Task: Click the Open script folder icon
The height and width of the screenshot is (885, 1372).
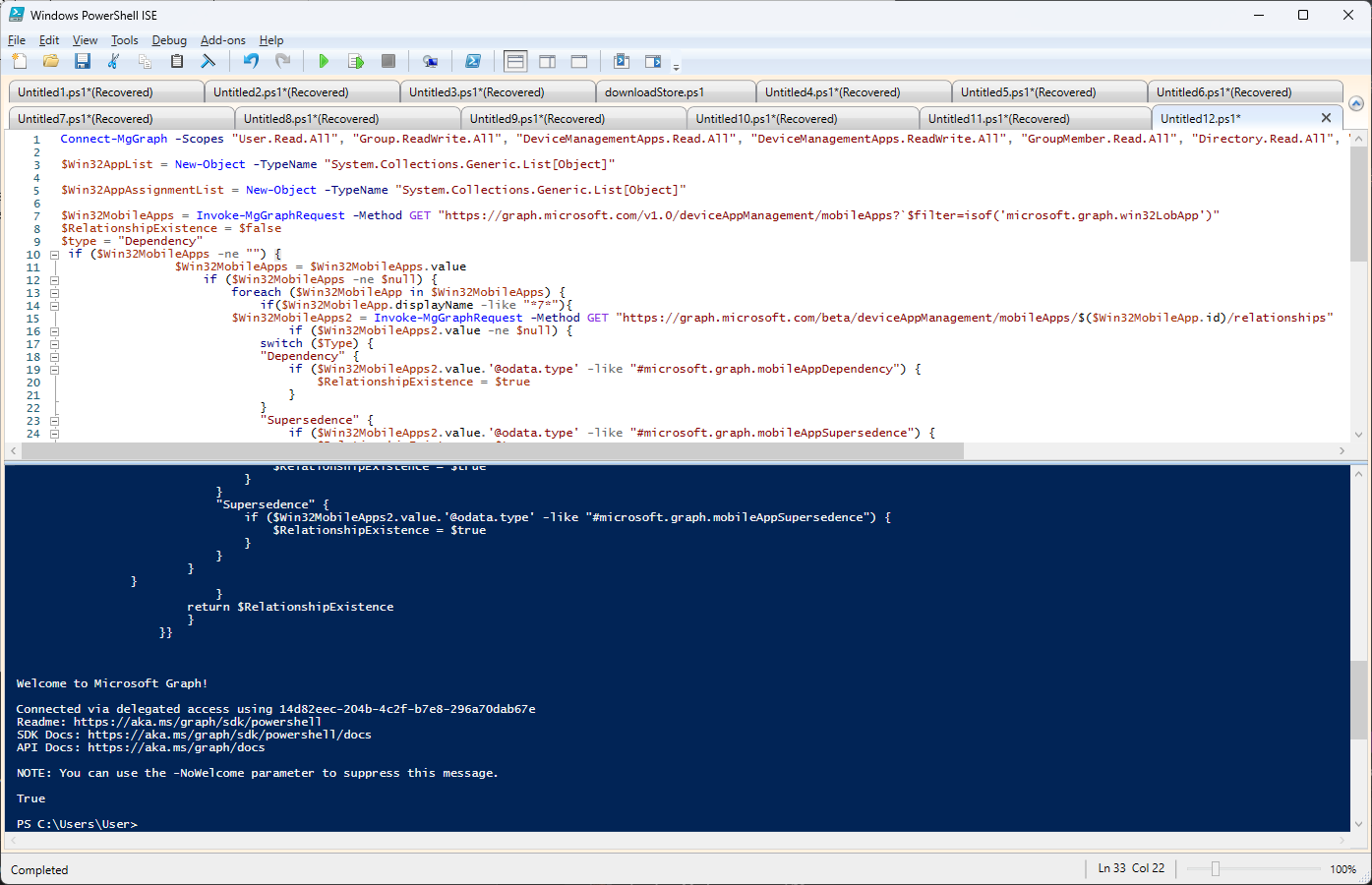Action: point(51,61)
